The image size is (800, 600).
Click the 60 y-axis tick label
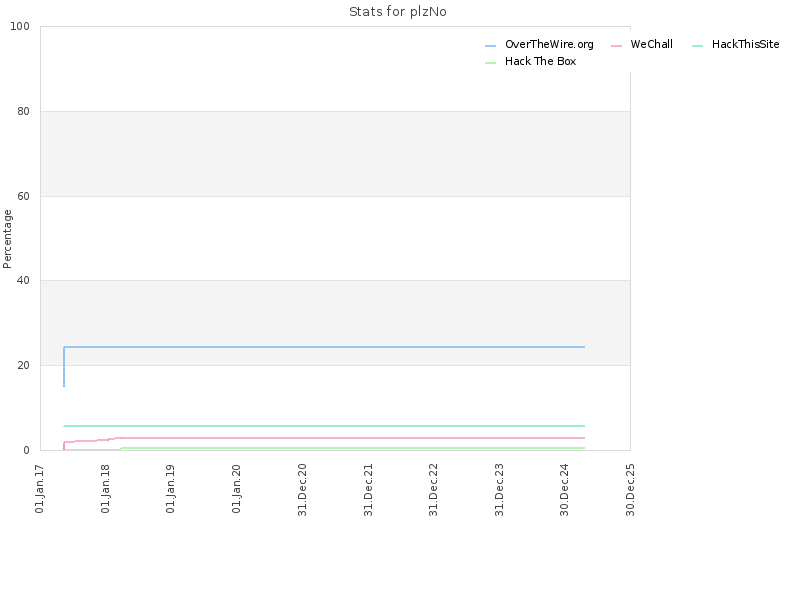pos(23,196)
